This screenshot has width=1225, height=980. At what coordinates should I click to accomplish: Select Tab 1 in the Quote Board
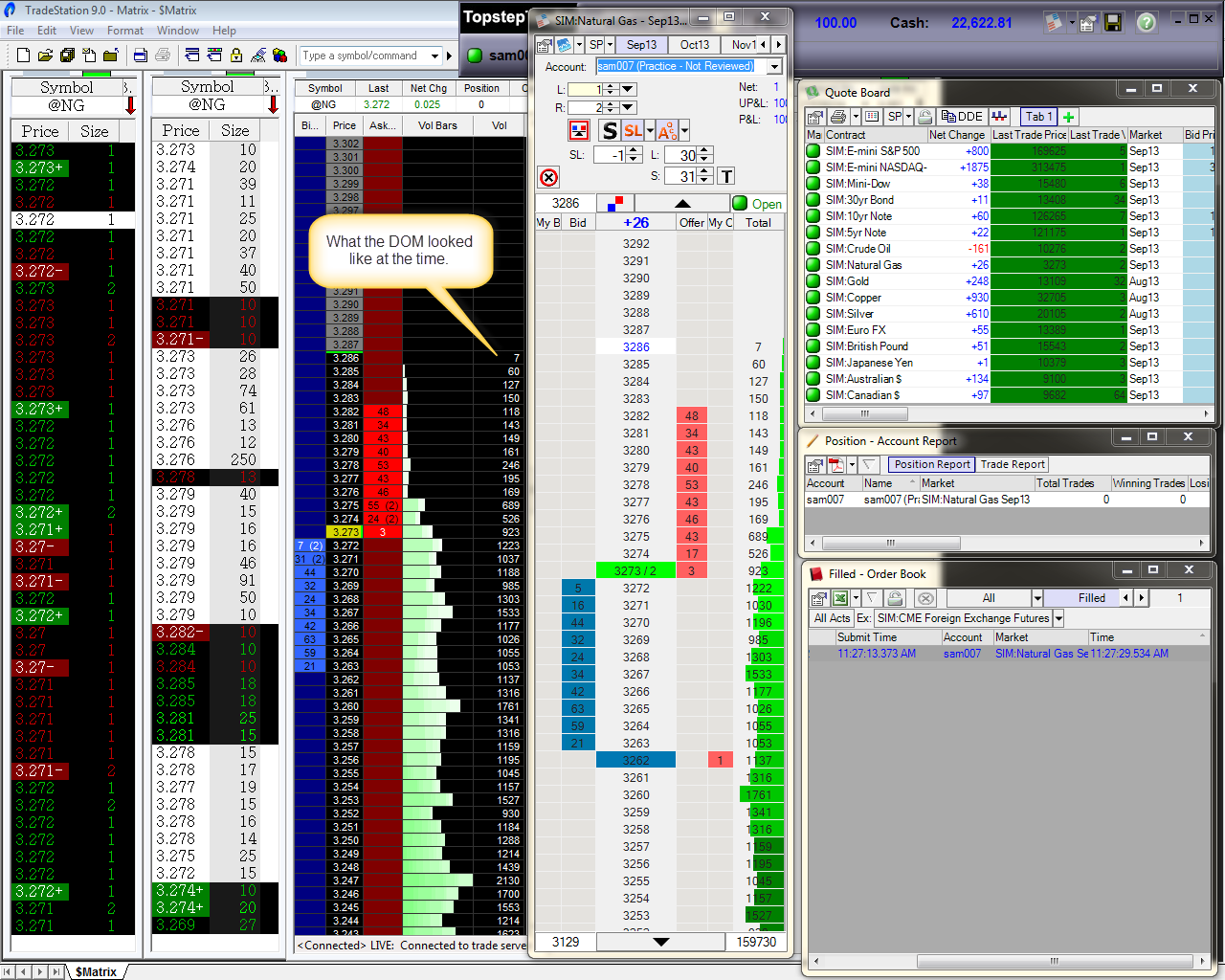[x=1038, y=117]
